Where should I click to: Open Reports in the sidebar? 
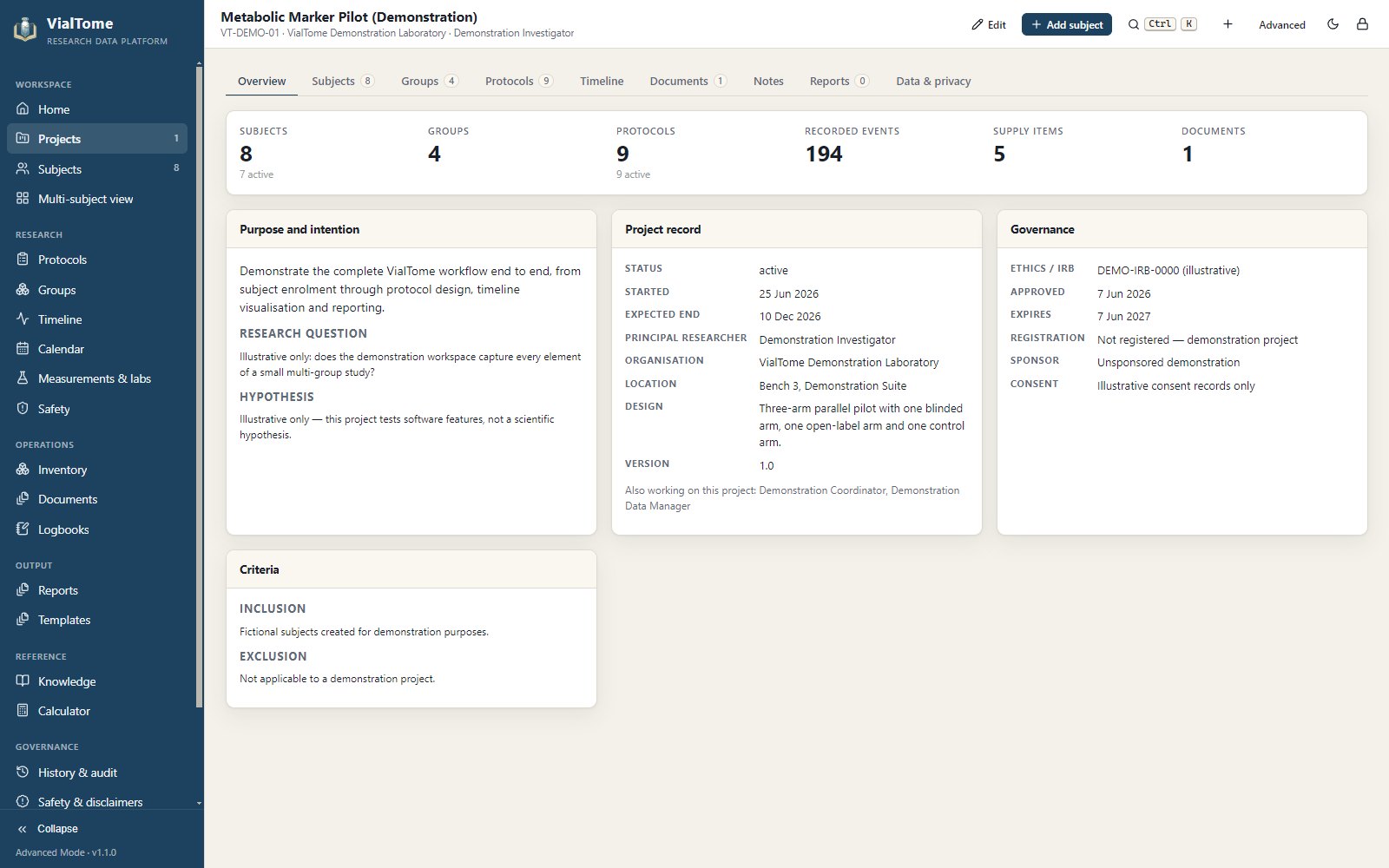point(97,590)
